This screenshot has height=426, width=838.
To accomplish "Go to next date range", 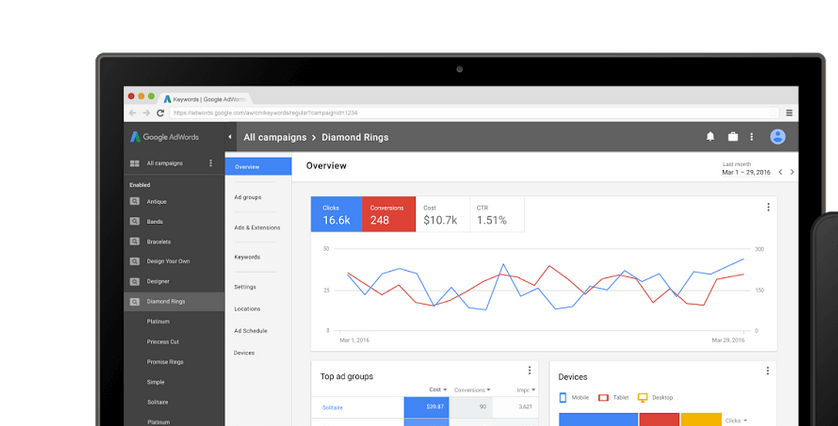I will pyautogui.click(x=792, y=172).
